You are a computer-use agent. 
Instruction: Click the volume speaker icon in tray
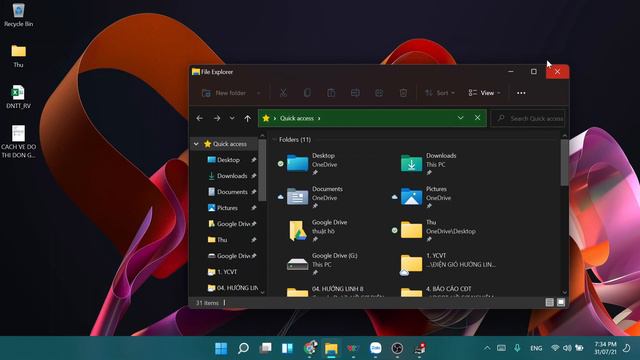click(567, 348)
